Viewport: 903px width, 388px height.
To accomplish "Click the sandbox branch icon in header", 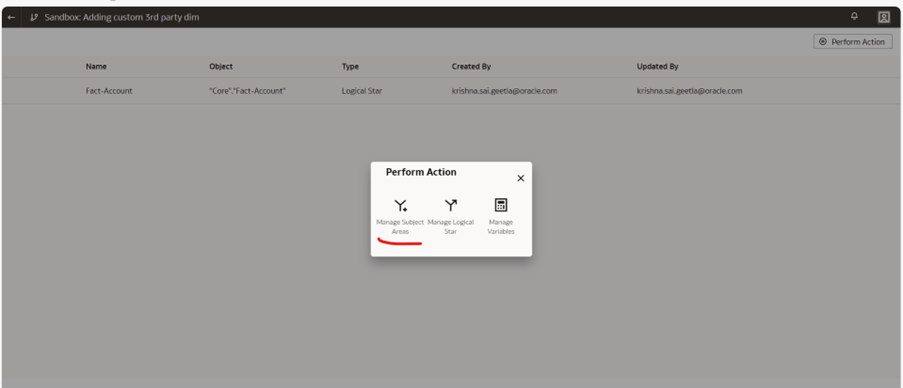I will (34, 17).
